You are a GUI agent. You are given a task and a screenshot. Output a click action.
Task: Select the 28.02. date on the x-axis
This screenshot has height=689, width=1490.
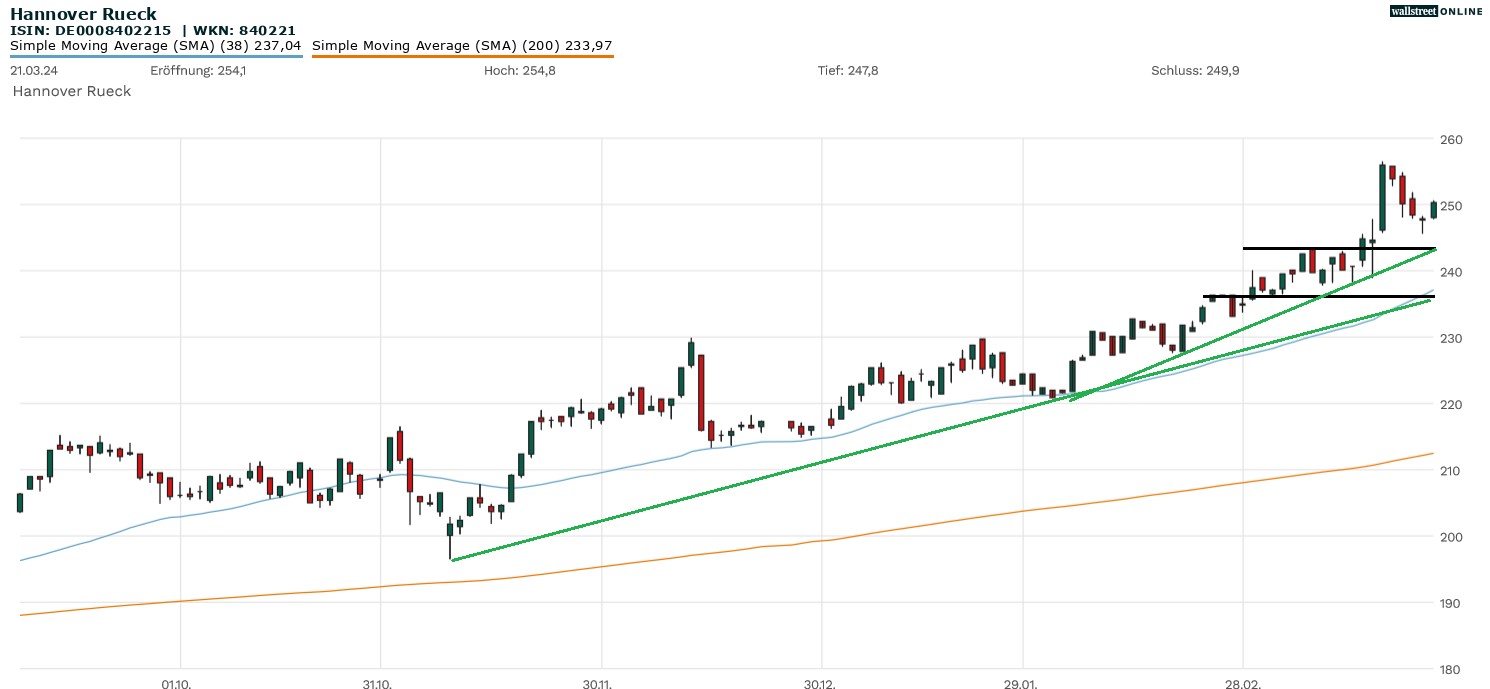click(x=1241, y=684)
